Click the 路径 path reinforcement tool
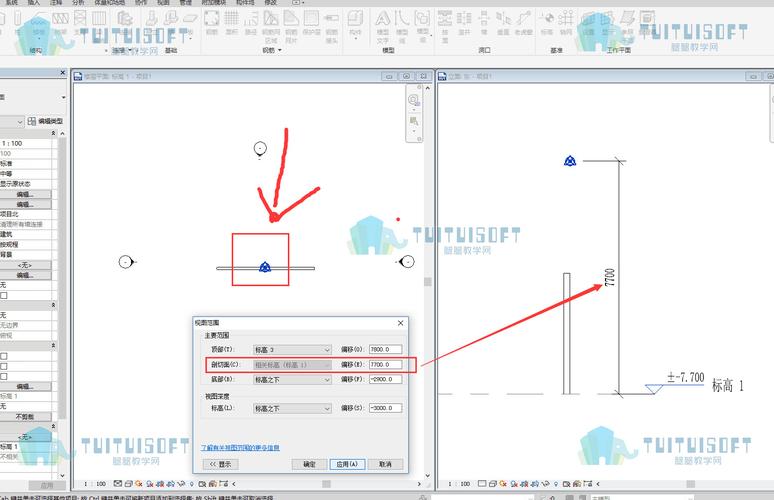The image size is (774, 500). pyautogui.click(x=251, y=24)
